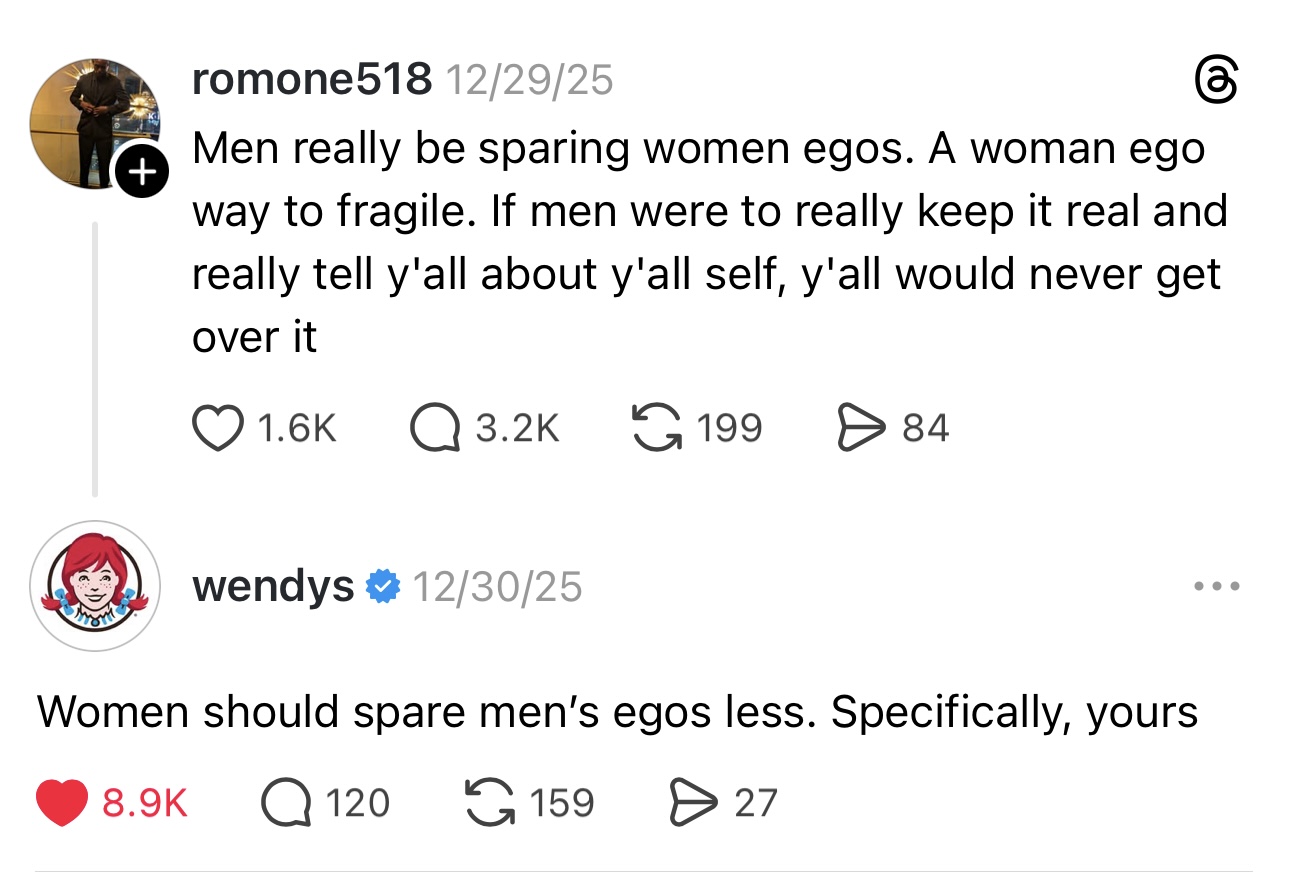Visit the wendys username link
This screenshot has height=884, width=1289.
[273, 586]
